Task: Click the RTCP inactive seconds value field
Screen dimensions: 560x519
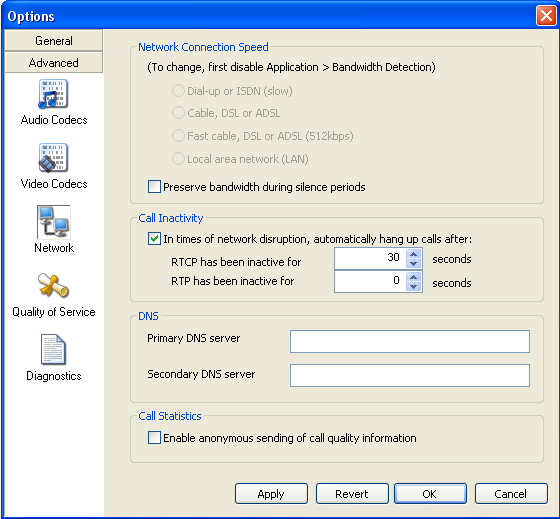Action: click(x=370, y=259)
